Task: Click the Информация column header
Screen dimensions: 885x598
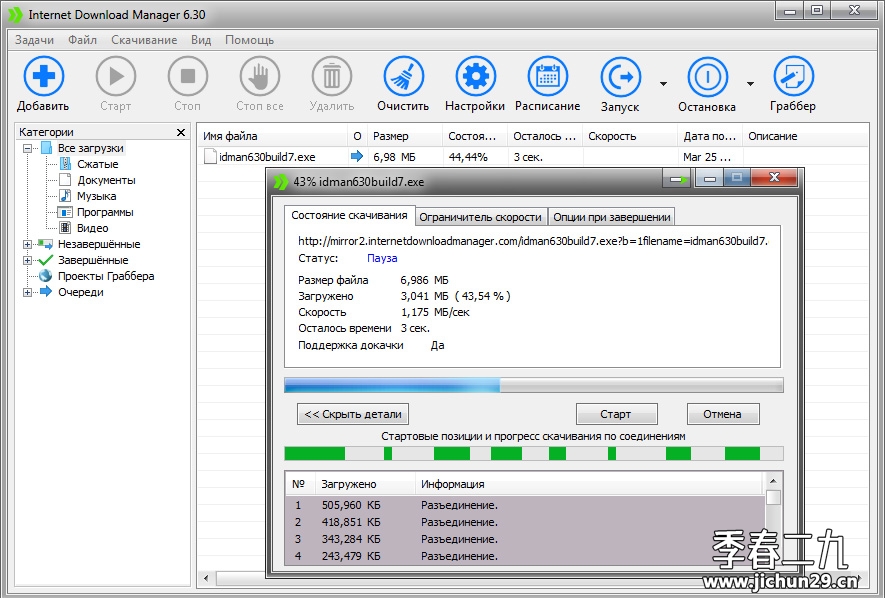Action: (589, 484)
